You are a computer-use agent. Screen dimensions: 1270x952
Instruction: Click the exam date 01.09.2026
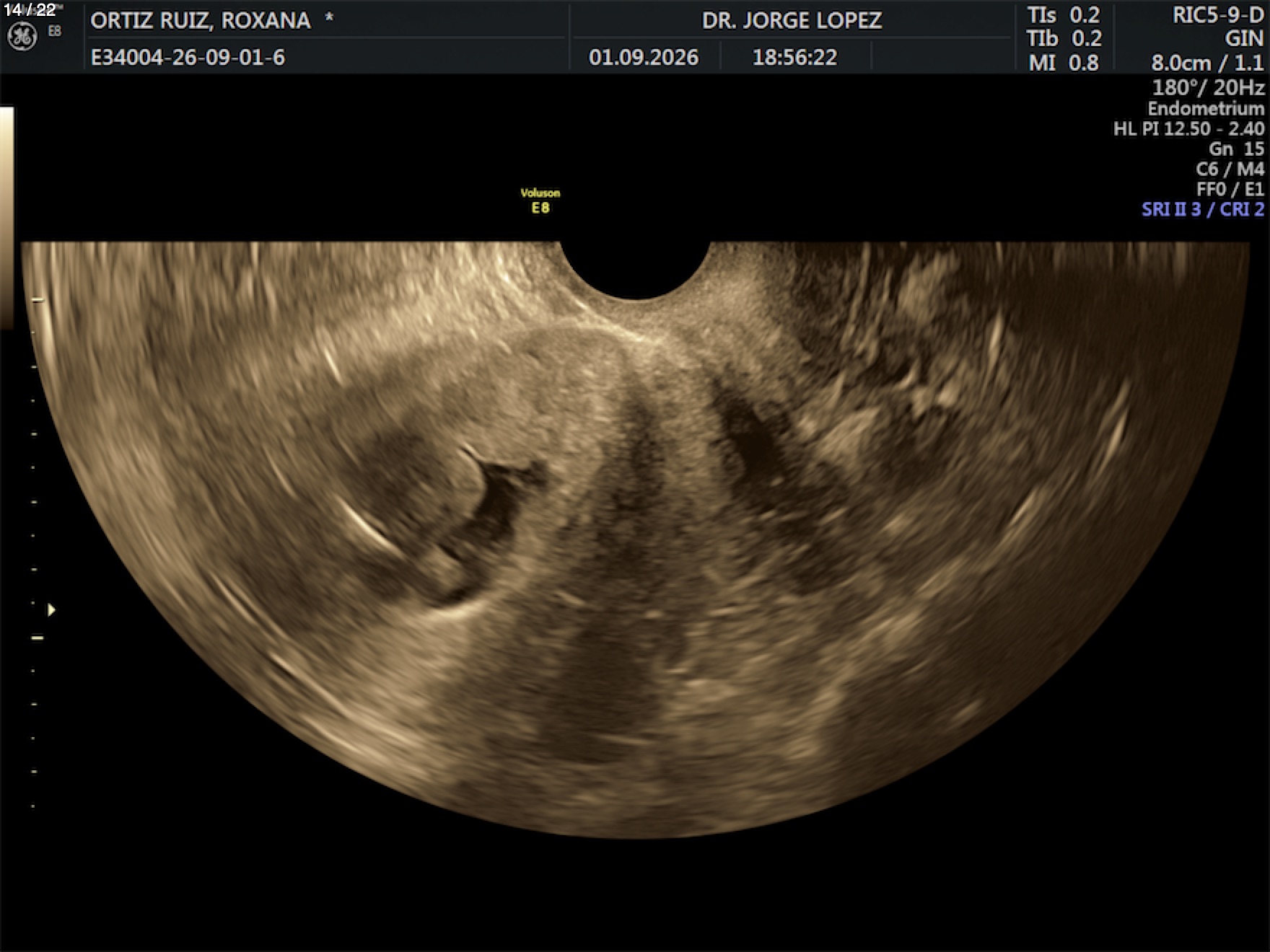click(644, 57)
